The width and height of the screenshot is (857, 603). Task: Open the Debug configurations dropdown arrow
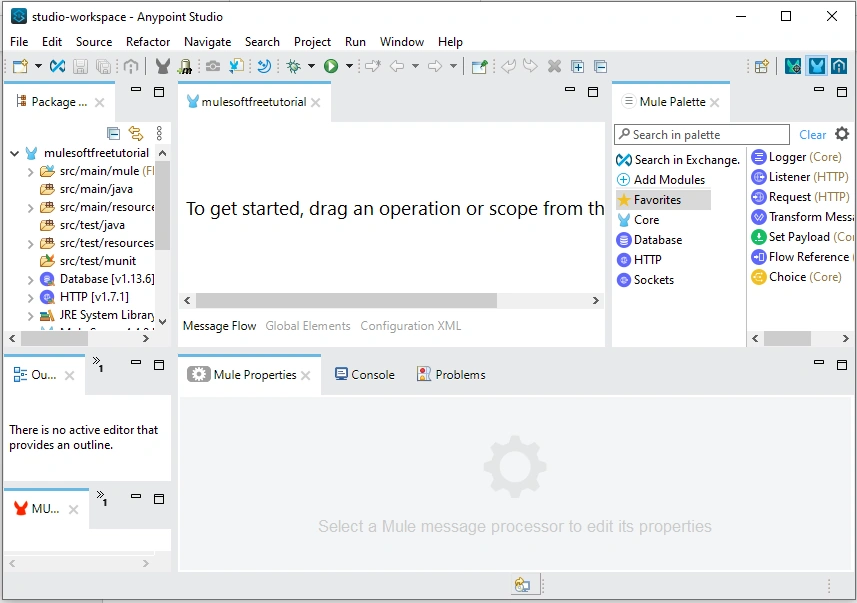coord(311,66)
